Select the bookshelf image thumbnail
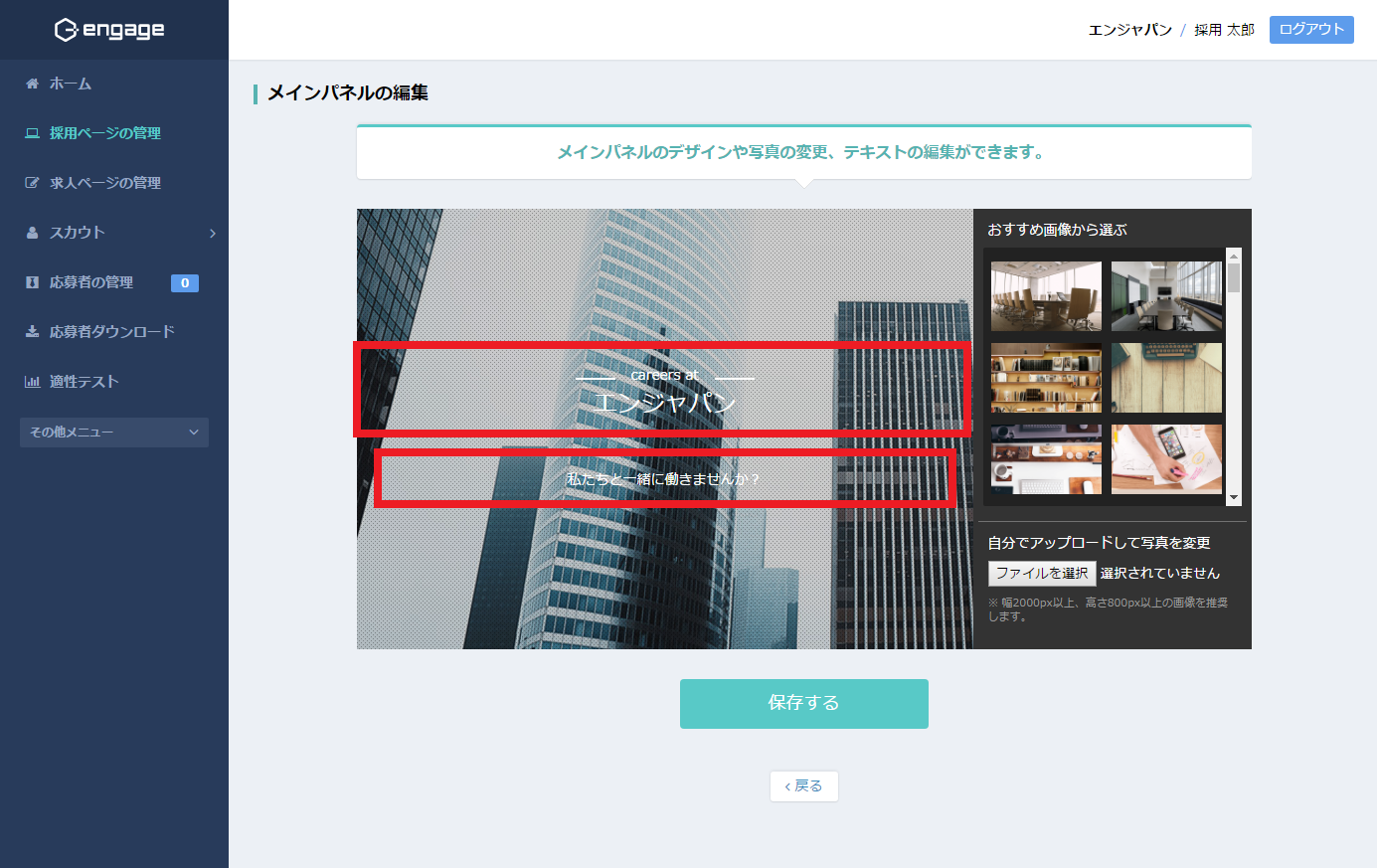The width and height of the screenshot is (1377, 868). click(x=1046, y=378)
